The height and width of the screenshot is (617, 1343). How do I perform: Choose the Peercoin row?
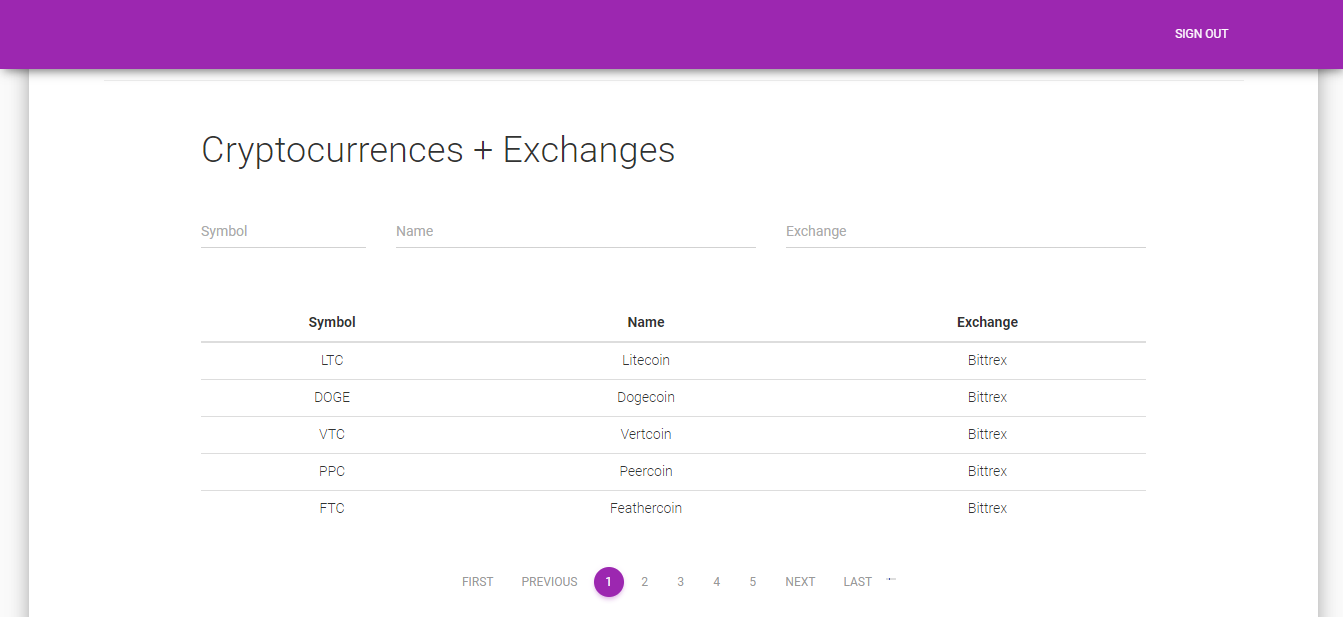pos(646,471)
